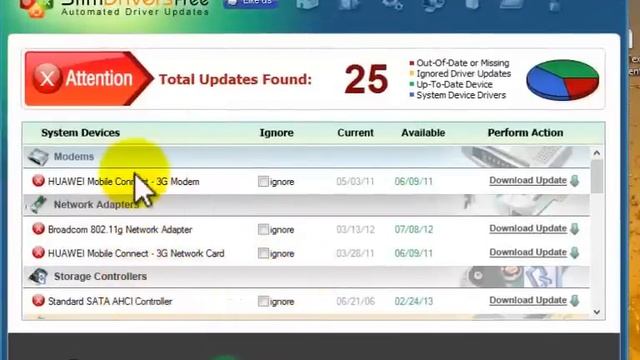
Task: Click the Perform Action column header
Action: pyautogui.click(x=525, y=133)
